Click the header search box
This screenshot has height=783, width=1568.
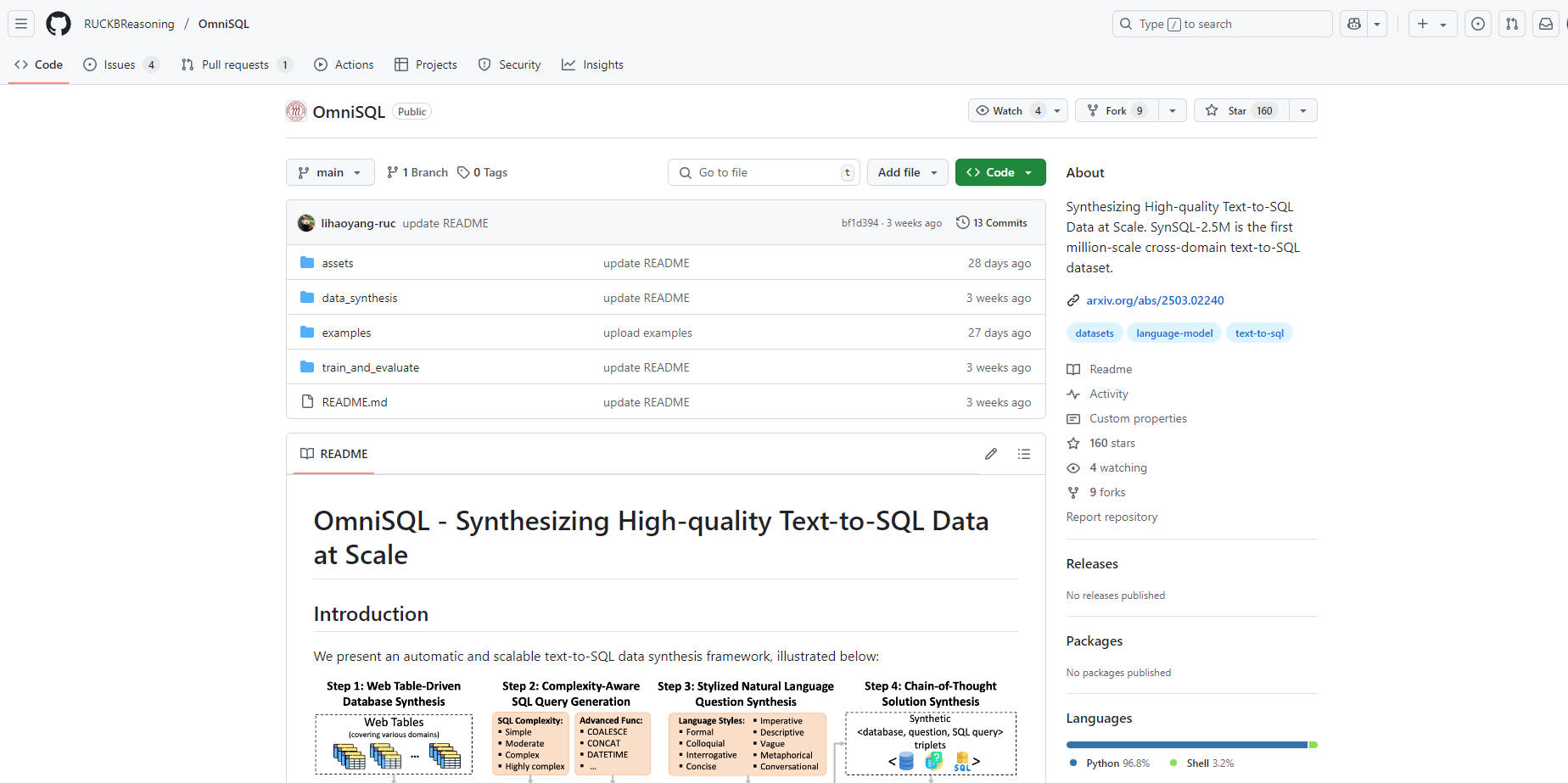coord(1222,24)
